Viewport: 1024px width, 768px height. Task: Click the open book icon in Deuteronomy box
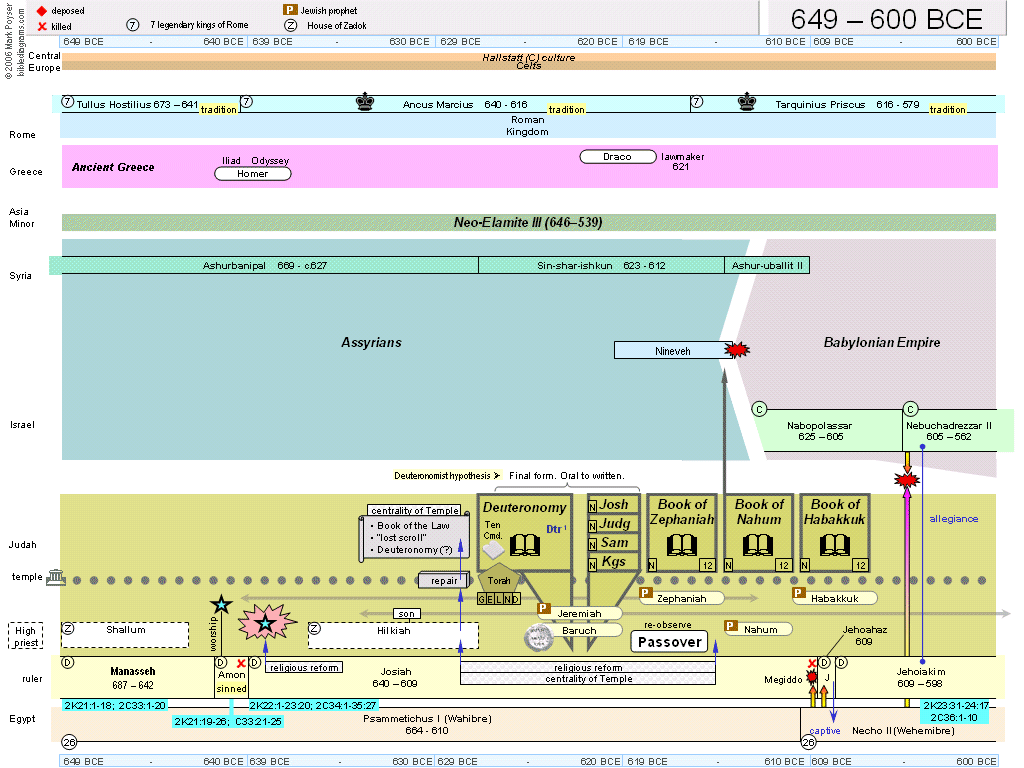tap(525, 545)
